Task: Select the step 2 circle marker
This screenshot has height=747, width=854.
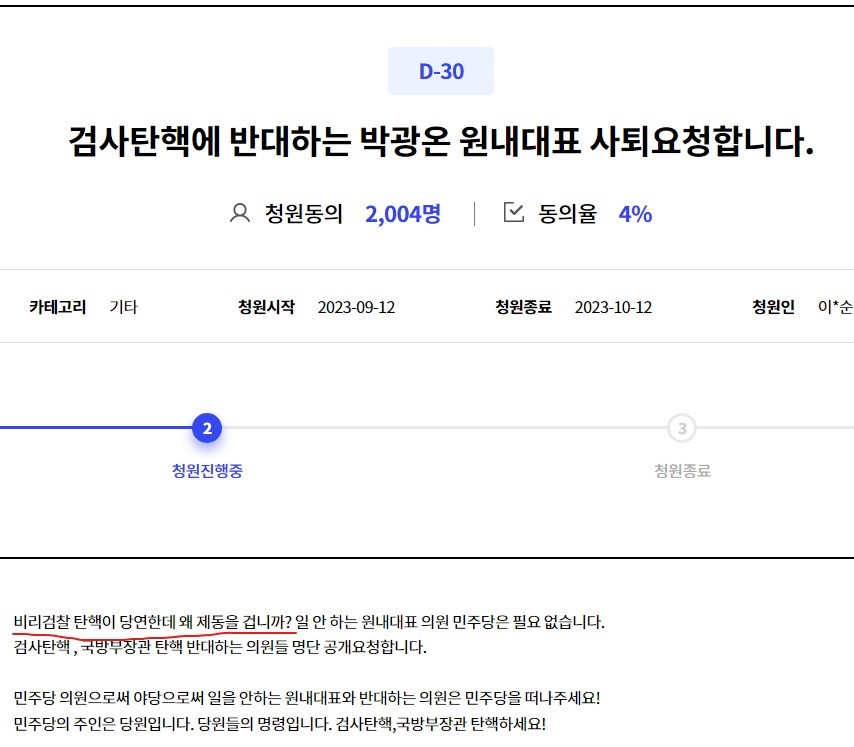Action: click(207, 429)
